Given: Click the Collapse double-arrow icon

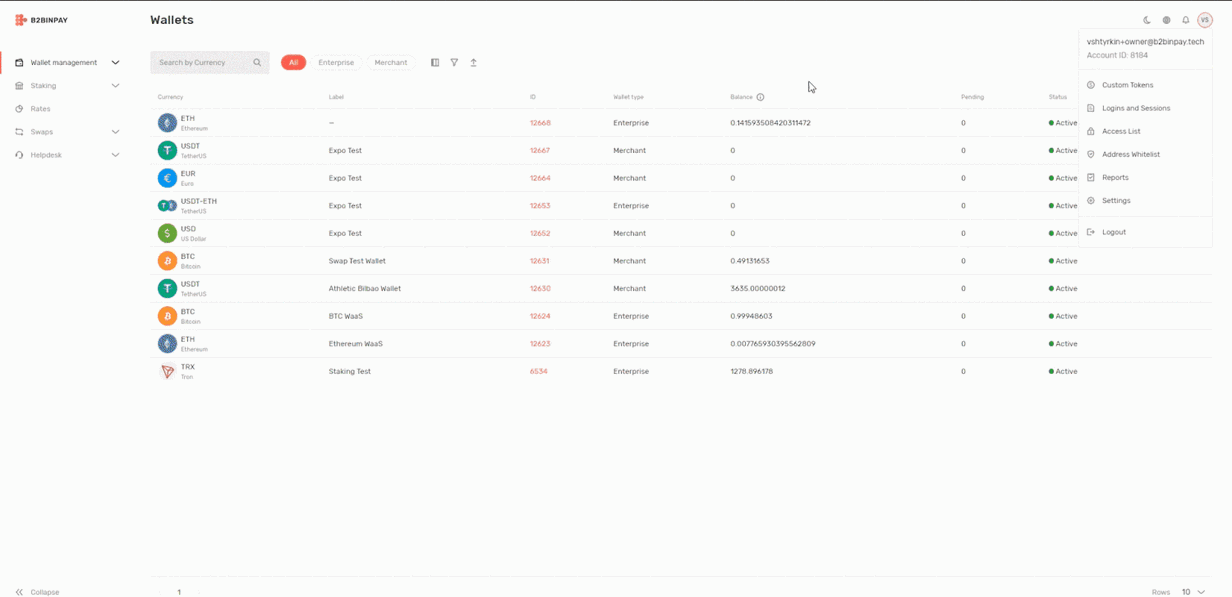Looking at the screenshot, I should tap(19, 592).
